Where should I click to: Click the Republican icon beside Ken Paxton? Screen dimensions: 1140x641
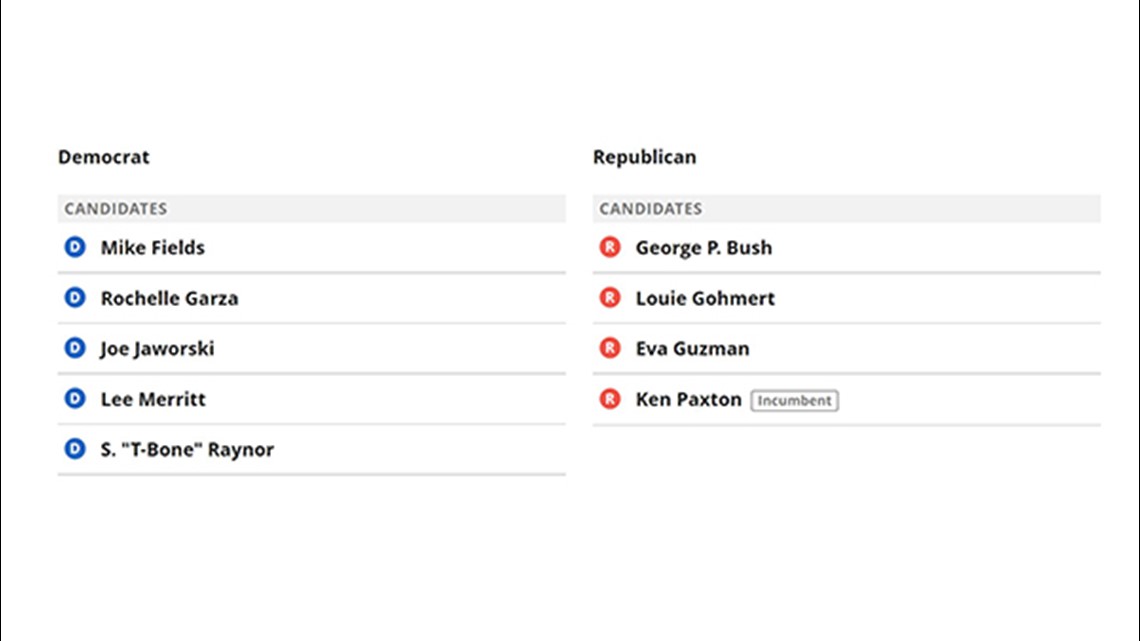(x=610, y=398)
